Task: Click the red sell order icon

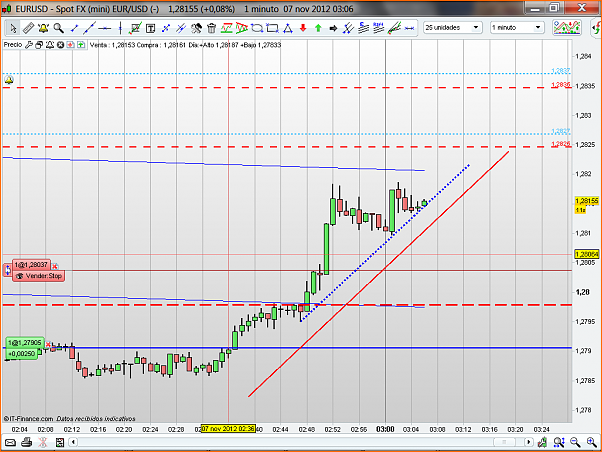Action: coord(70,45)
